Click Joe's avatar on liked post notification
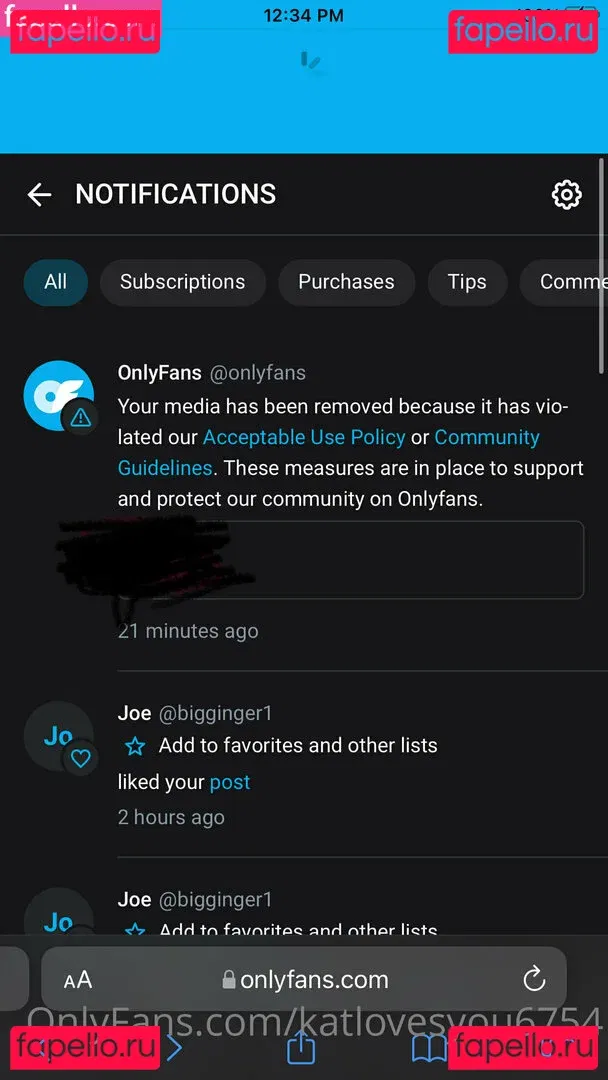 [59, 736]
